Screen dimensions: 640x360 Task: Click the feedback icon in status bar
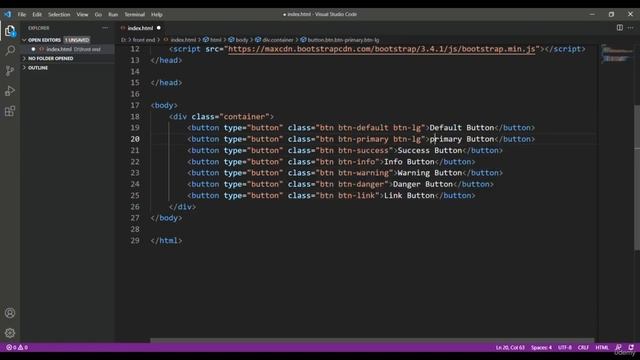tap(618, 347)
